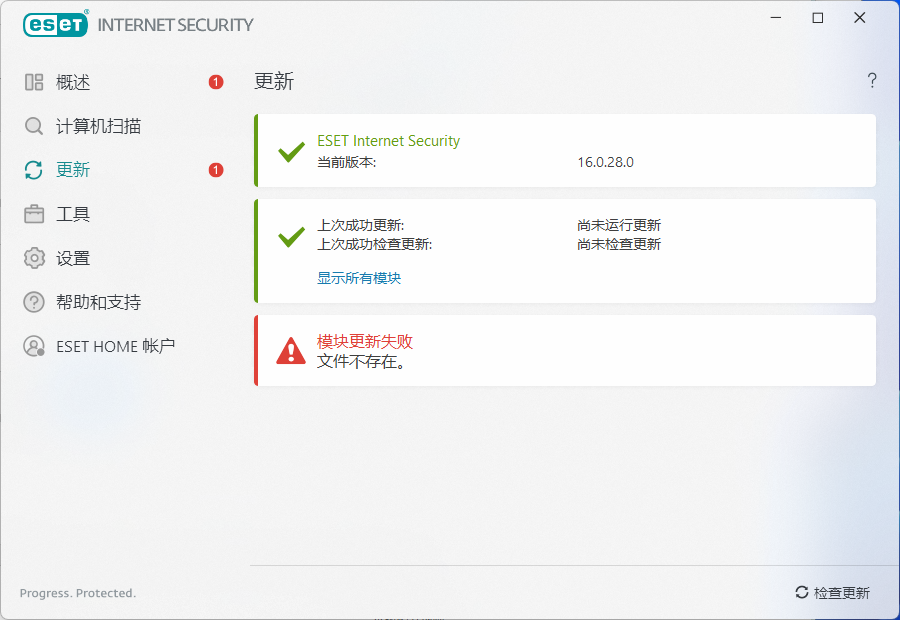Open the 概述 menu item
The image size is (900, 620).
[x=73, y=82]
